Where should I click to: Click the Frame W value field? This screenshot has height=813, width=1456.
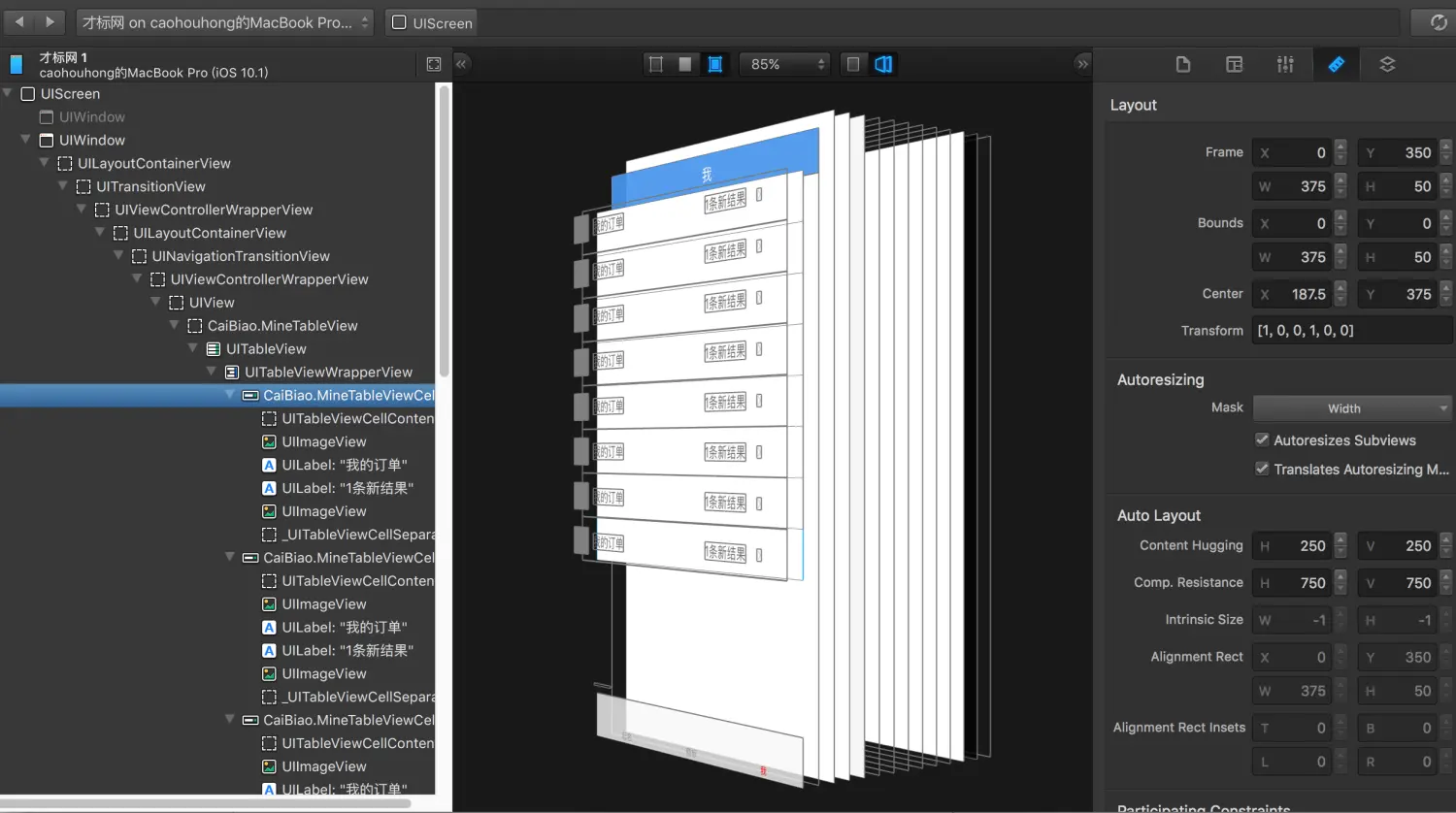(x=1292, y=186)
